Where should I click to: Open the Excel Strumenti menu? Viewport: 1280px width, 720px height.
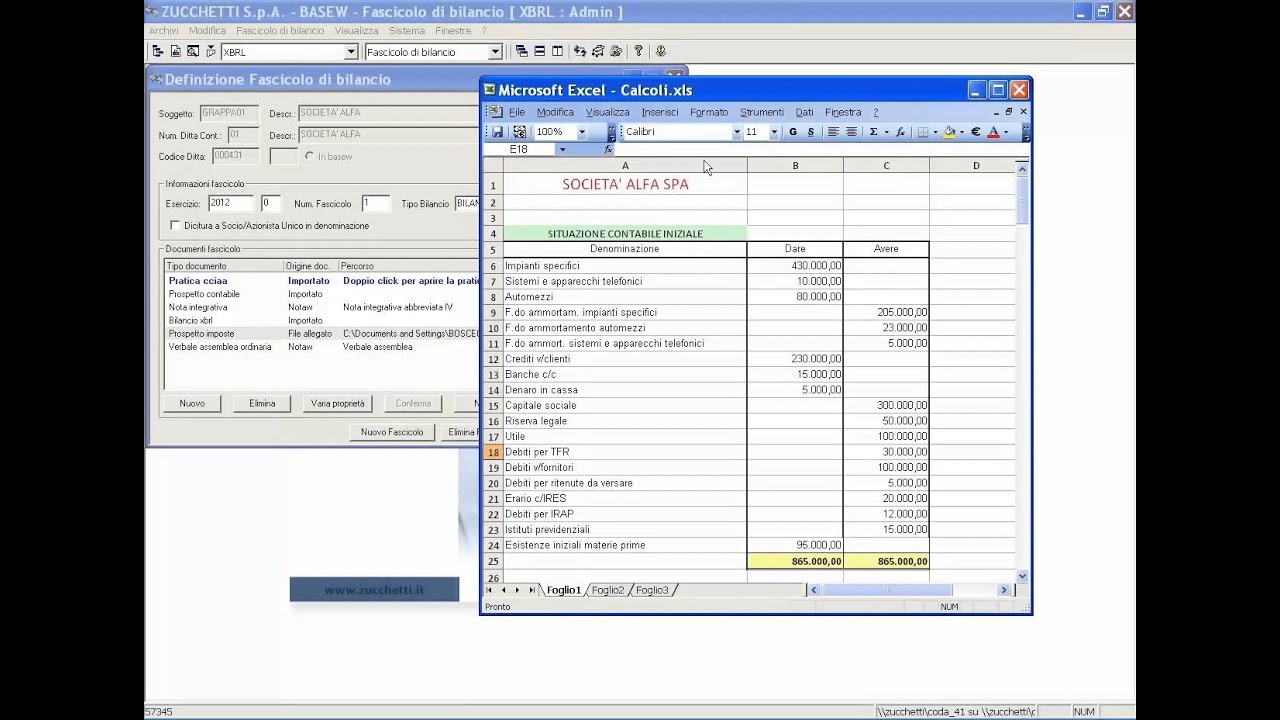[762, 112]
